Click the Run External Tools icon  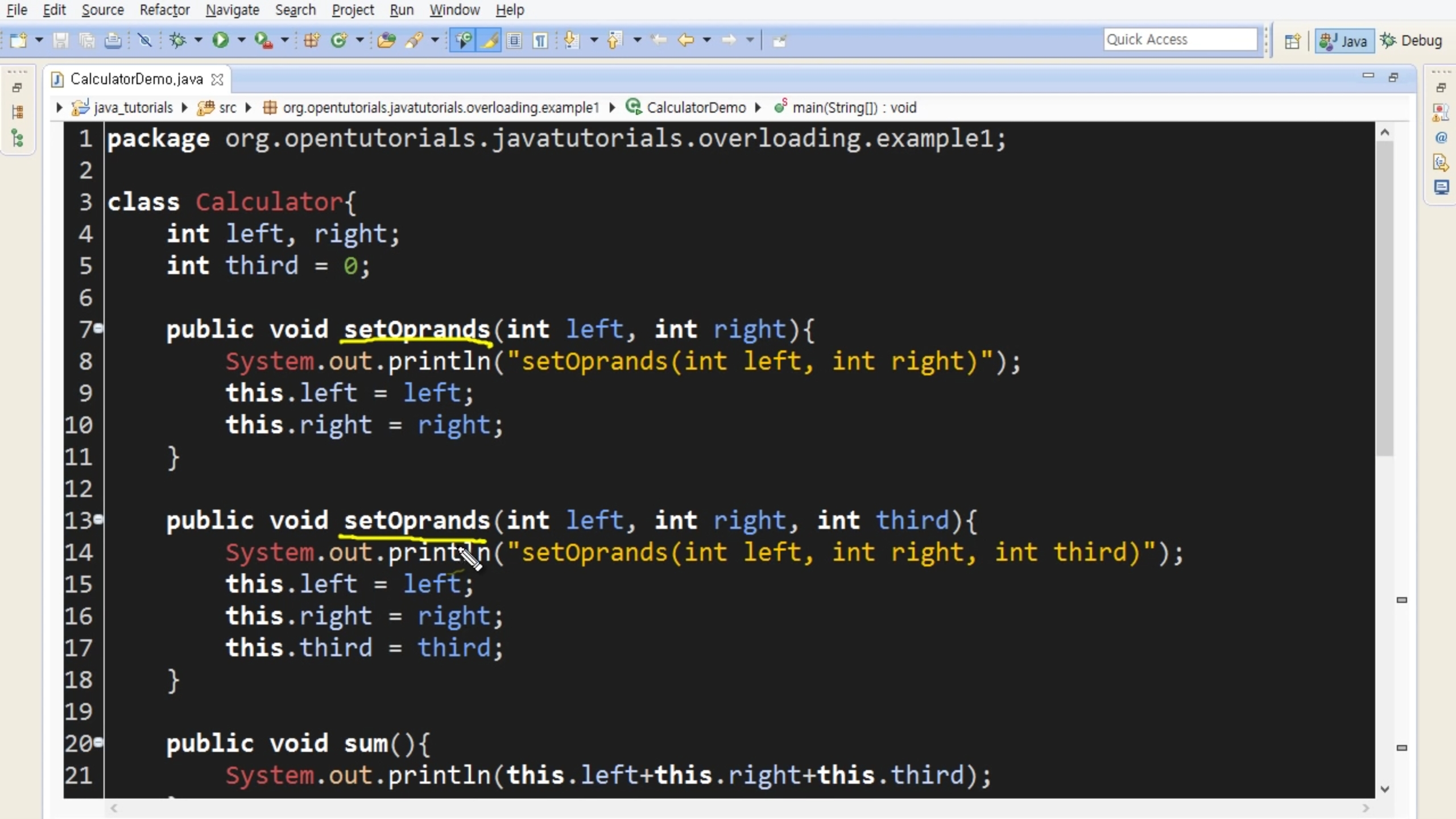point(263,40)
